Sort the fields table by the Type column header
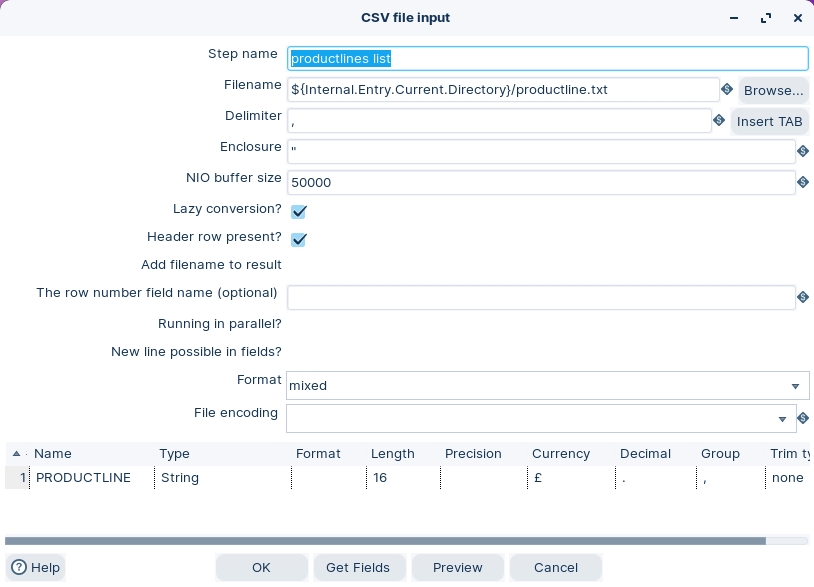This screenshot has width=814, height=587. coord(174,454)
